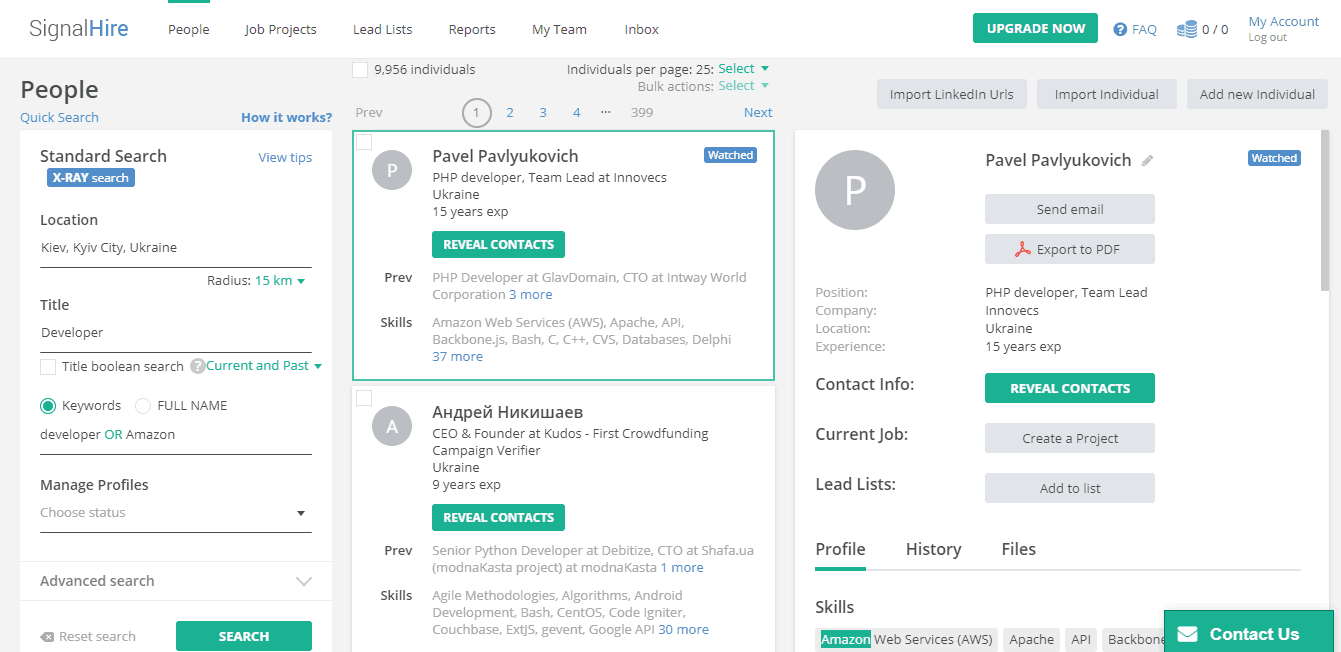
Task: Click the PDF icon on Export button
Action: 1022,250
